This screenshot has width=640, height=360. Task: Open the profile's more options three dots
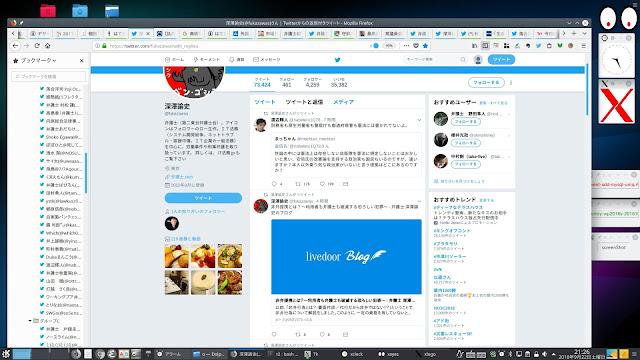tap(511, 82)
